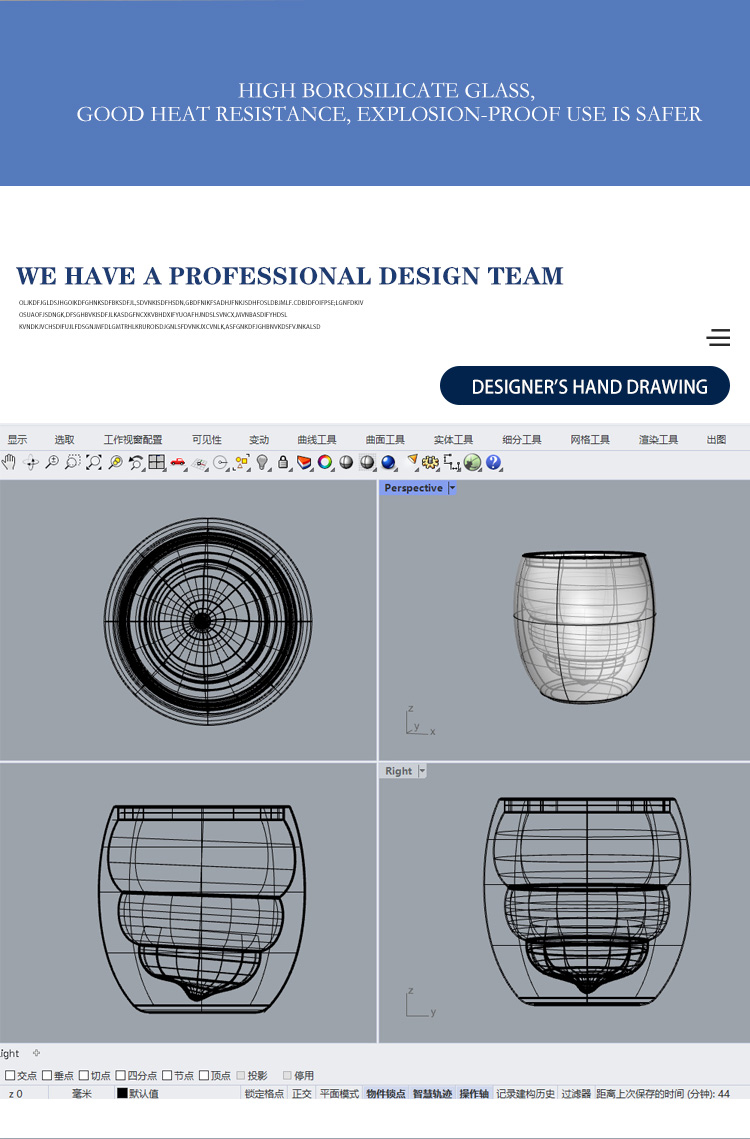Open the blue help question icon

493,462
